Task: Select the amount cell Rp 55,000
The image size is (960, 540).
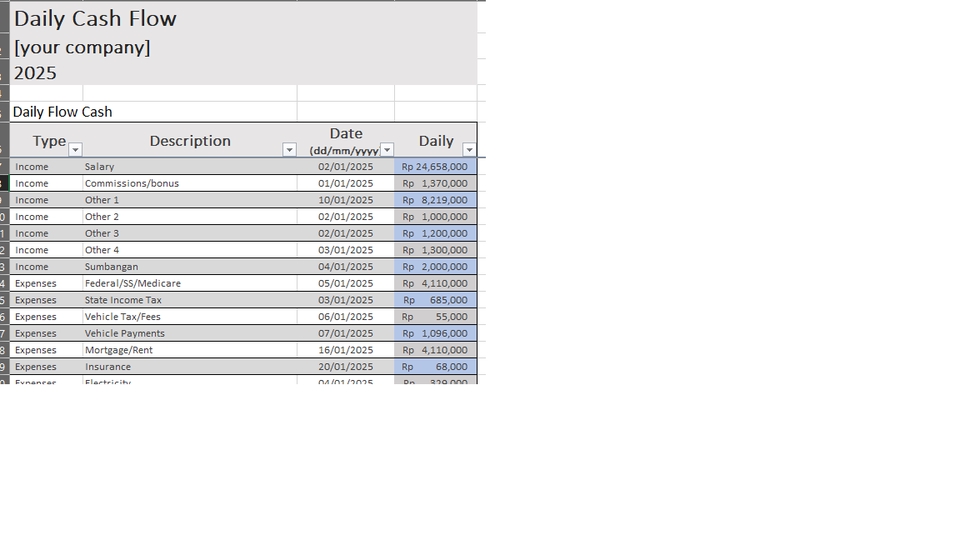Action: (x=435, y=317)
